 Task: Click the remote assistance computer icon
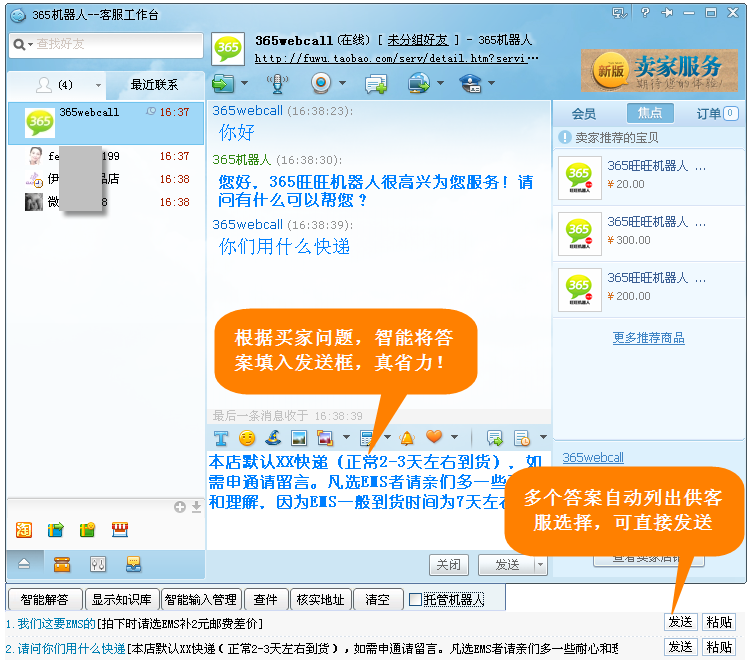[x=419, y=83]
